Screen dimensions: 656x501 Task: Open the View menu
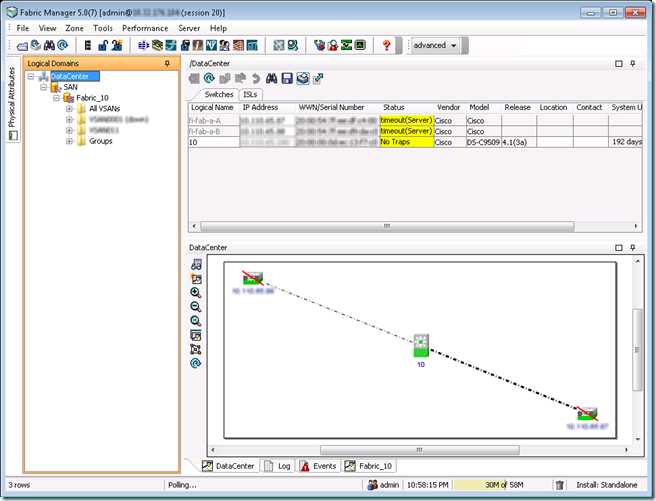pyautogui.click(x=47, y=28)
